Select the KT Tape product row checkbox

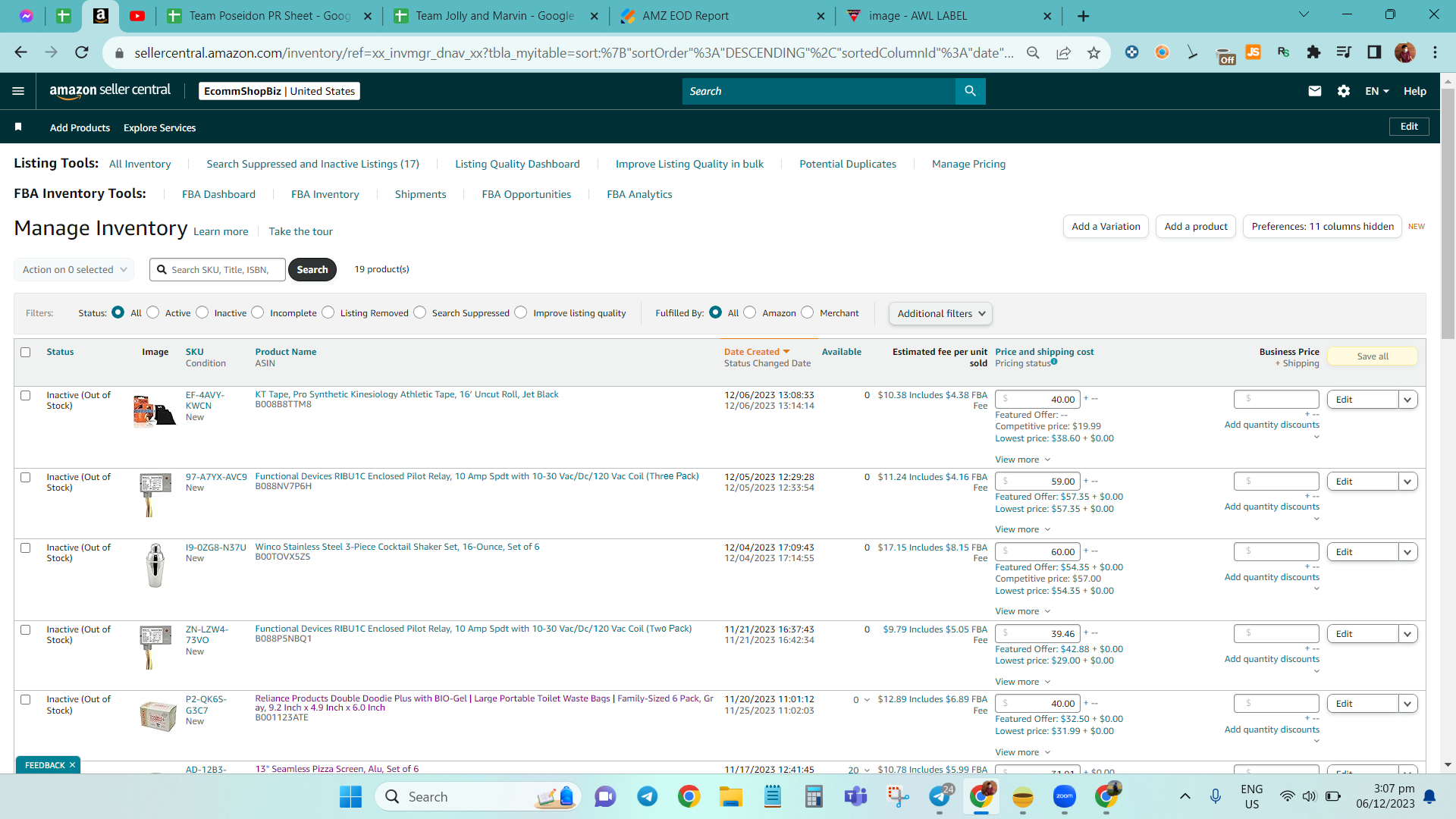click(26, 395)
